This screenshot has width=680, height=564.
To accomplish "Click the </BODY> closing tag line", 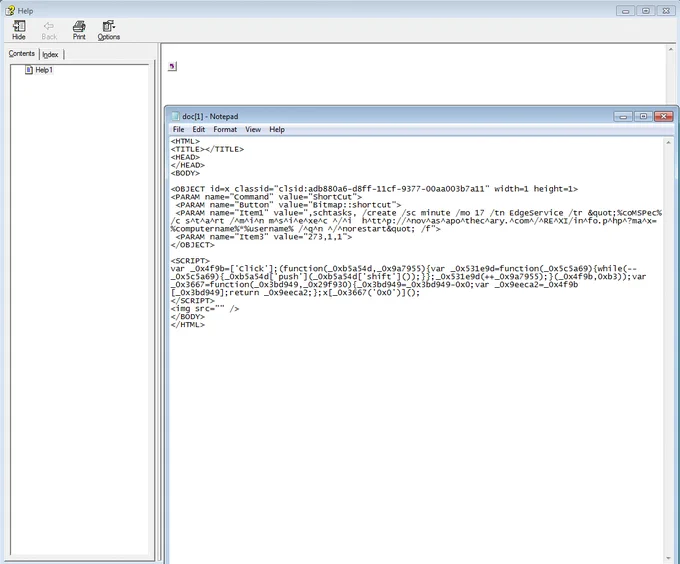I will click(x=188, y=316).
